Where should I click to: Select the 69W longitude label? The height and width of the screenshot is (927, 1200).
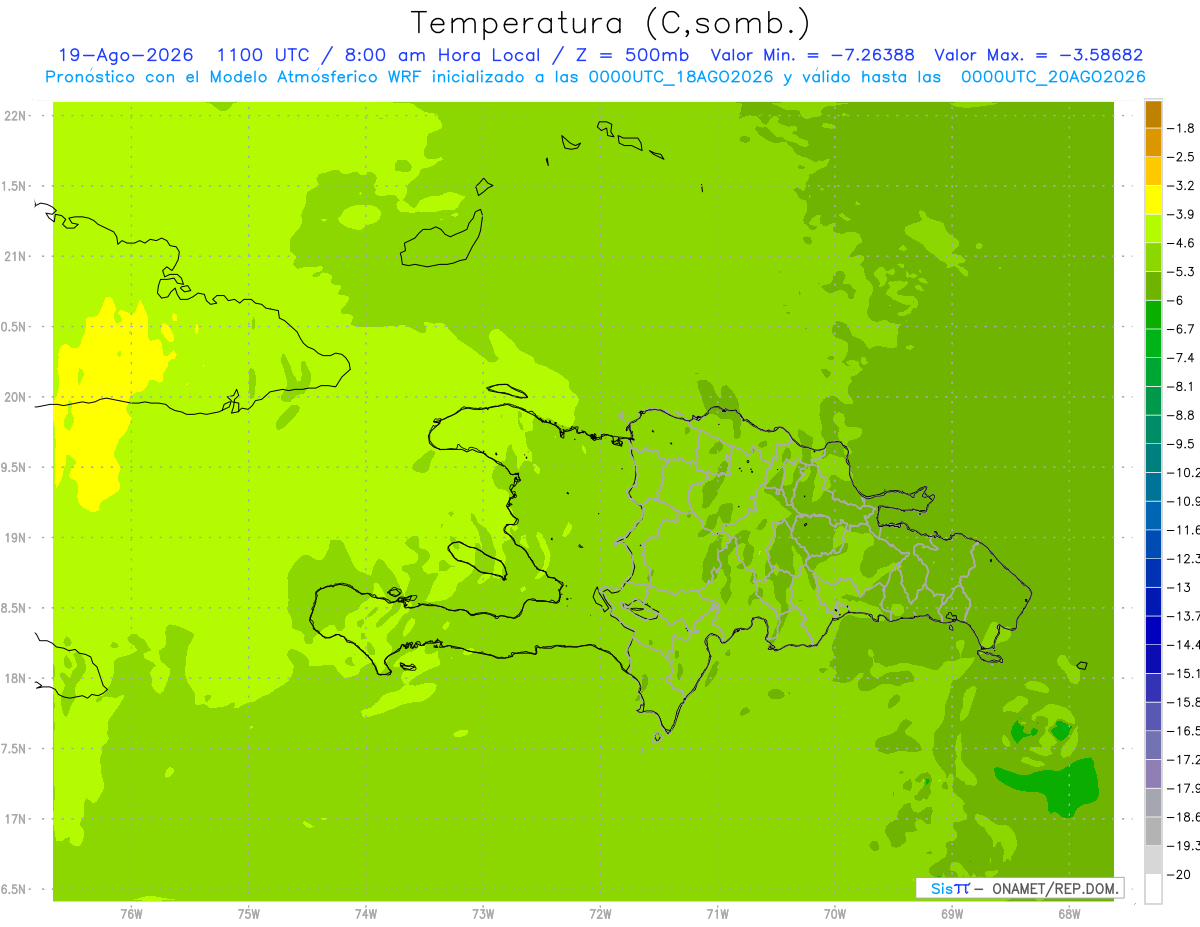(x=951, y=913)
